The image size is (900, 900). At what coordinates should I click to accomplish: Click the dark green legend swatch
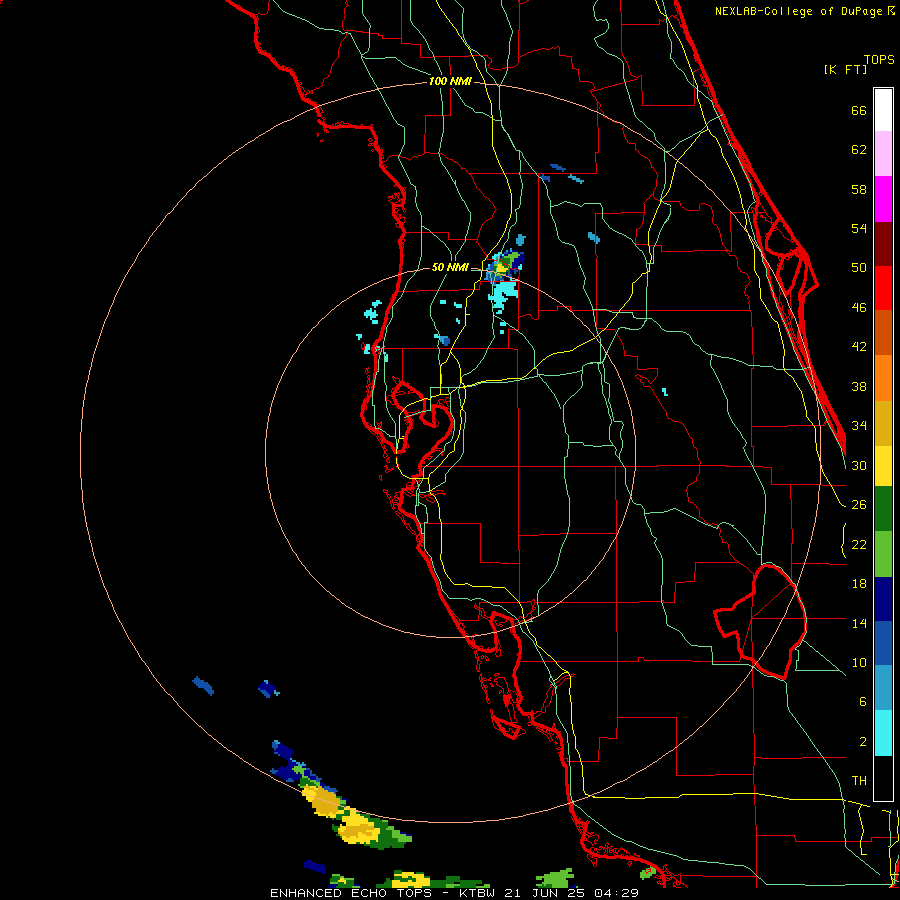(883, 509)
